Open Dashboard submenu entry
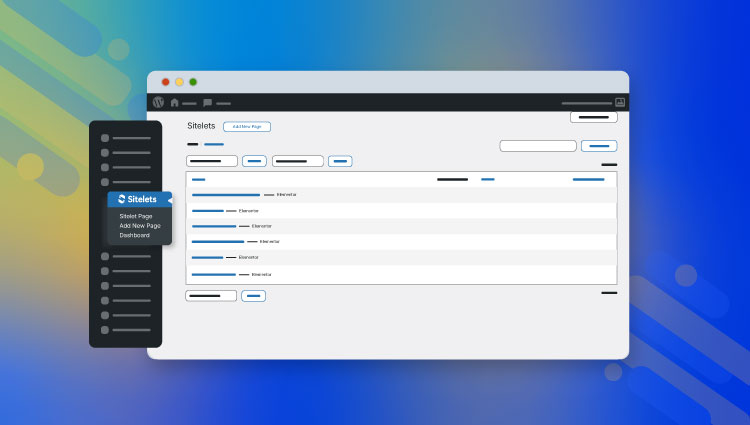This screenshot has height=425, width=750. pos(134,235)
